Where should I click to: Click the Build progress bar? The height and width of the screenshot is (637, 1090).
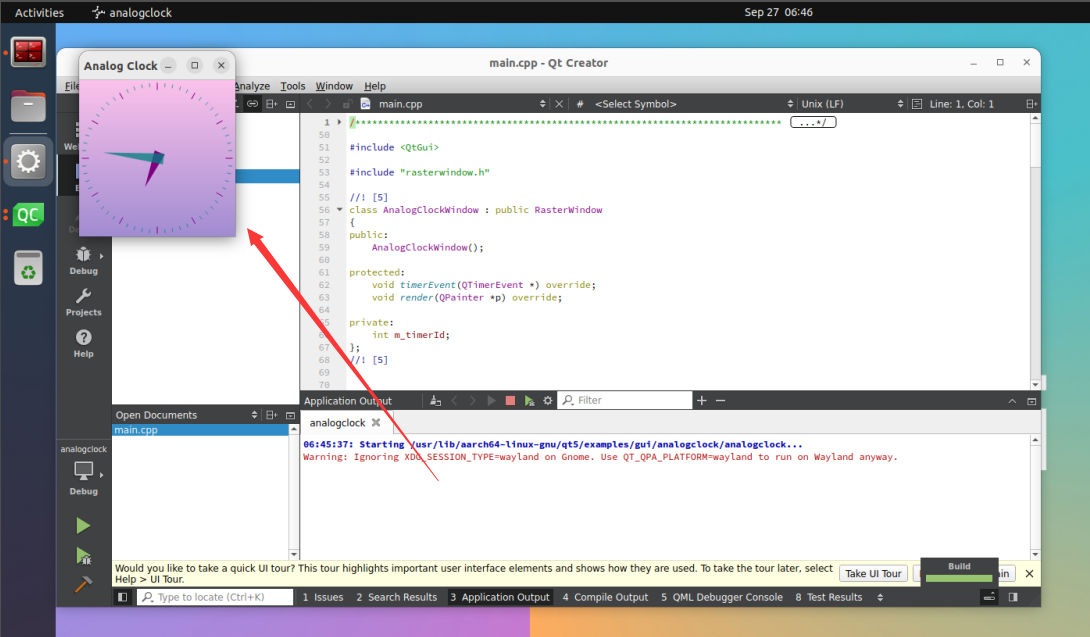point(959,578)
